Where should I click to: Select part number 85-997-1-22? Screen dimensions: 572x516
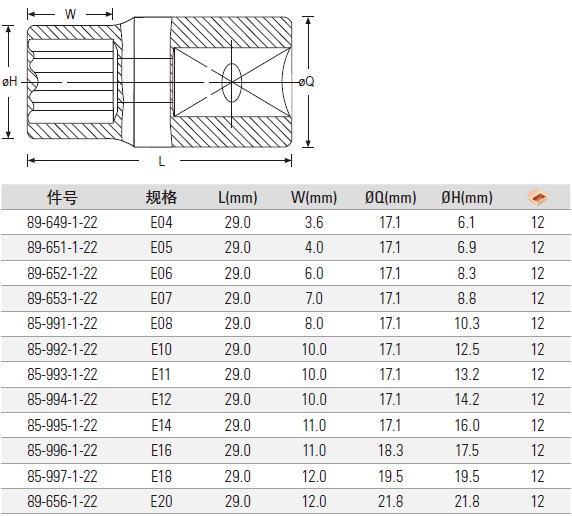click(x=62, y=477)
